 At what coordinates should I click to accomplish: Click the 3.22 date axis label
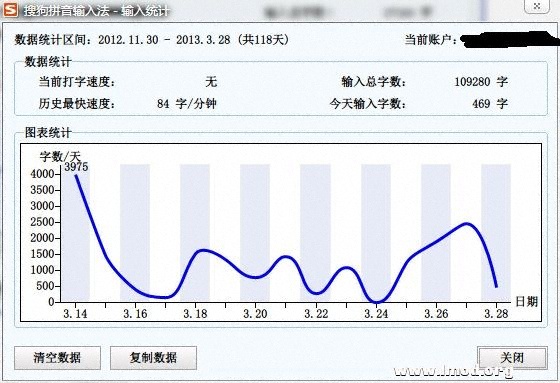click(x=316, y=314)
